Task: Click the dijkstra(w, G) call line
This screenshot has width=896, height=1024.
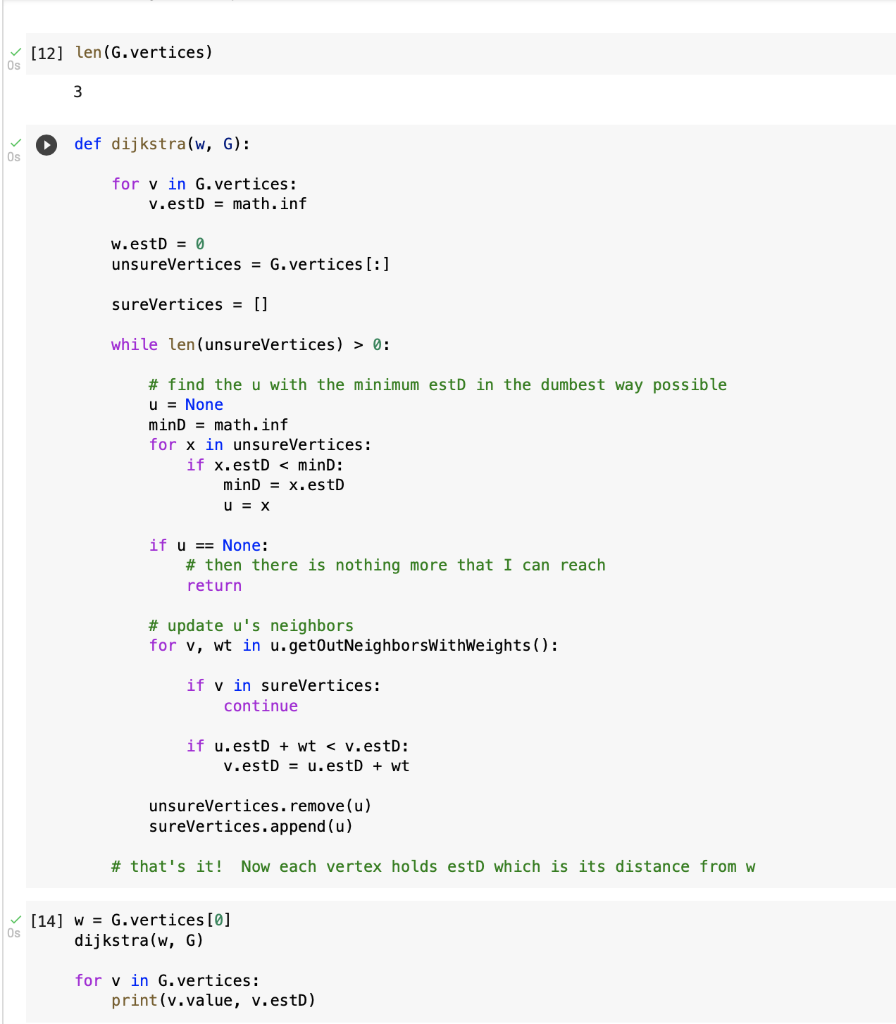Action: 138,940
